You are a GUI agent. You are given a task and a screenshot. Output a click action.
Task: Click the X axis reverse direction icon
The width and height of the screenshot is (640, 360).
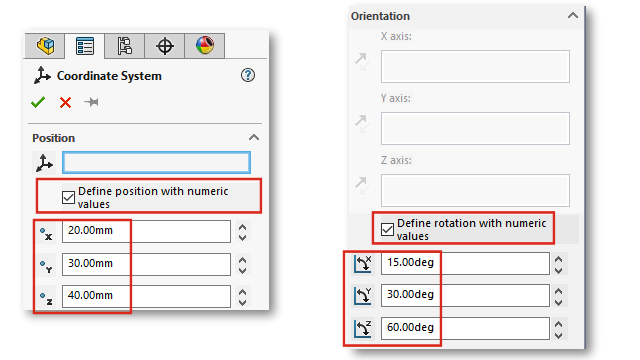coord(362,61)
